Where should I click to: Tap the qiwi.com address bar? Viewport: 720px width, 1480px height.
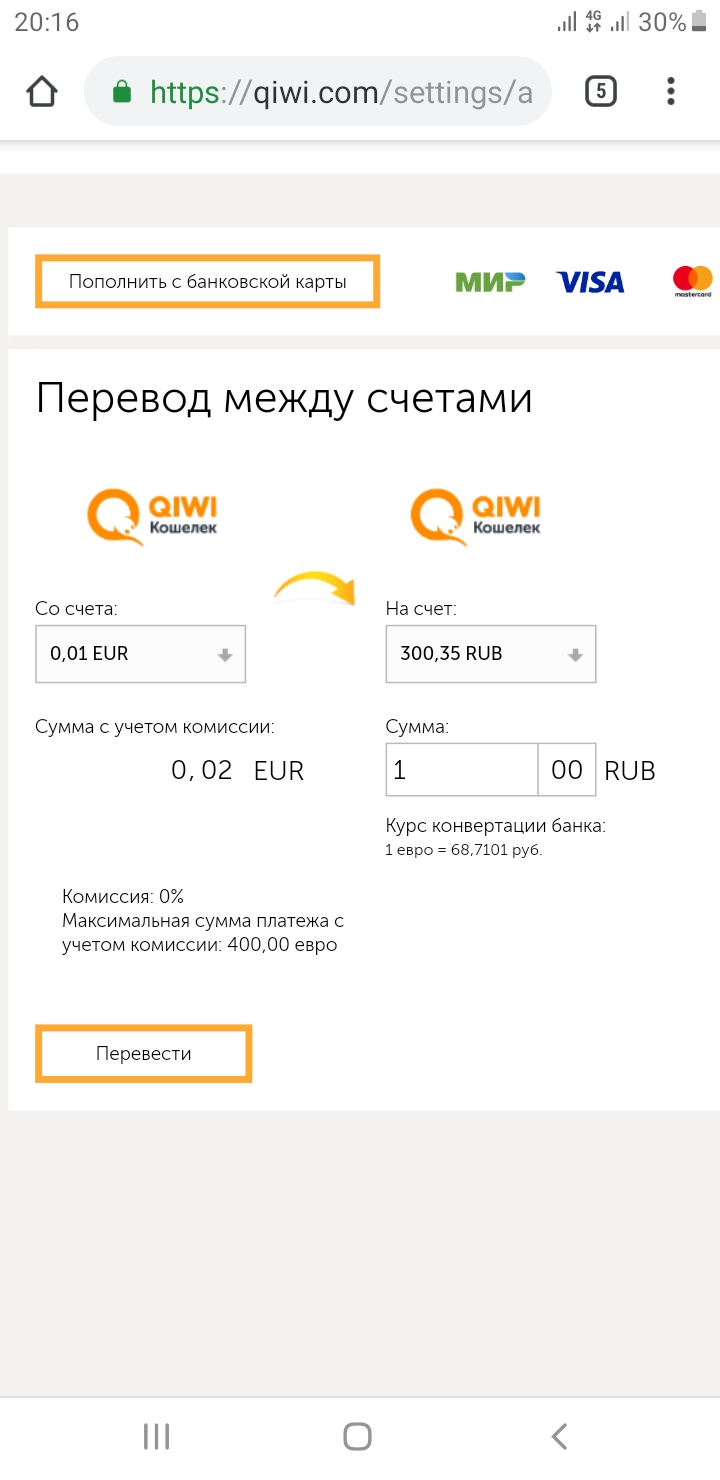340,93
